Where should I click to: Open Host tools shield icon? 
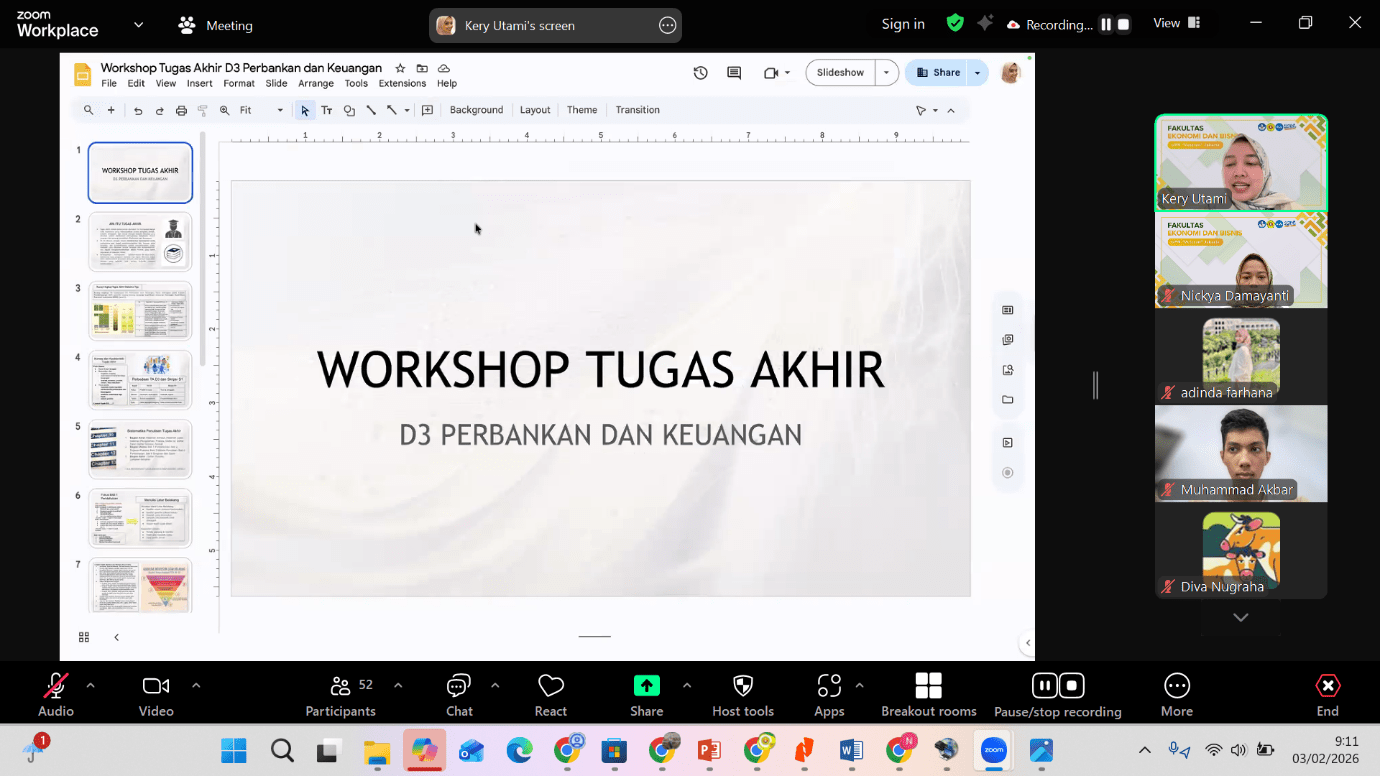point(742,686)
